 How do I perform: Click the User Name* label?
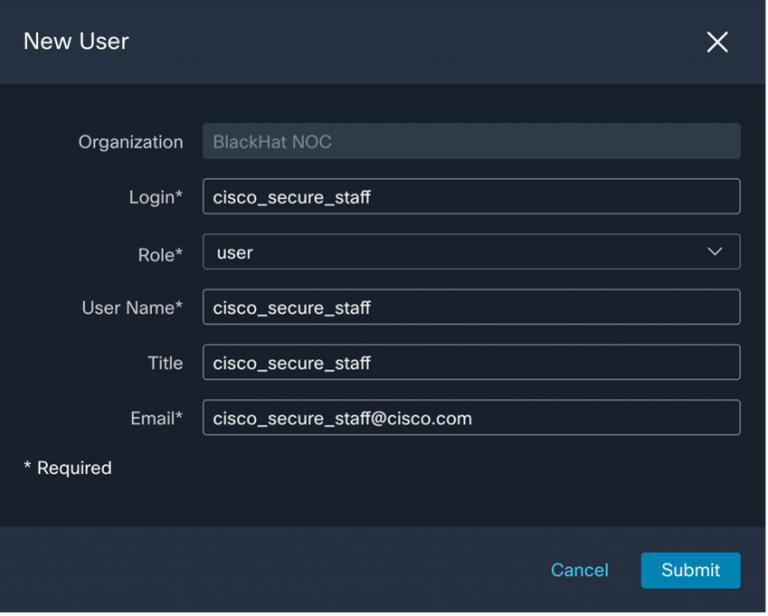click(x=132, y=308)
